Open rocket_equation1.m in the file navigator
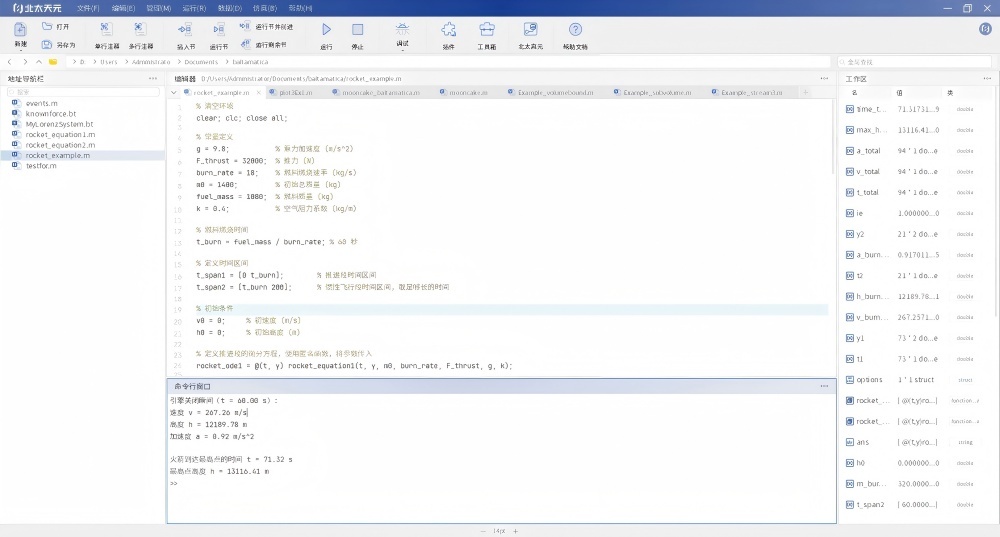This screenshot has height=537, width=1000. [60, 134]
